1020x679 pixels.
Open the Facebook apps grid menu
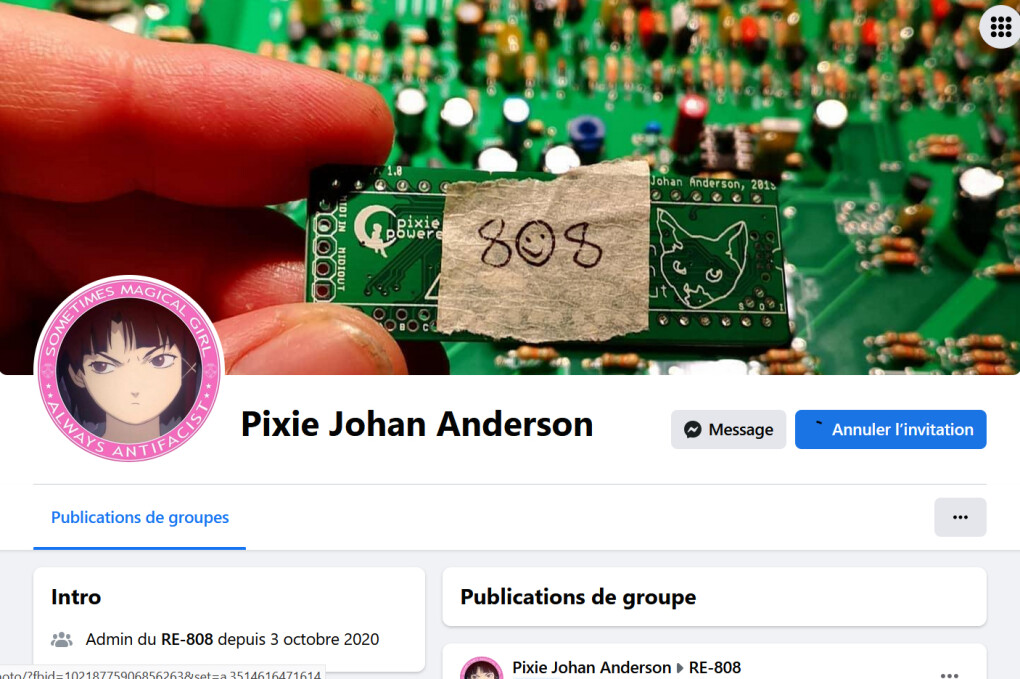(1000, 26)
